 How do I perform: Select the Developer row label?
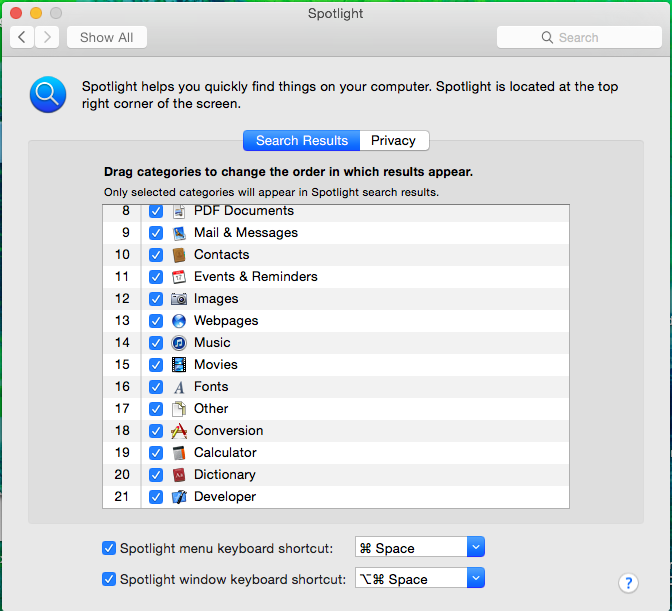pyautogui.click(x=225, y=497)
